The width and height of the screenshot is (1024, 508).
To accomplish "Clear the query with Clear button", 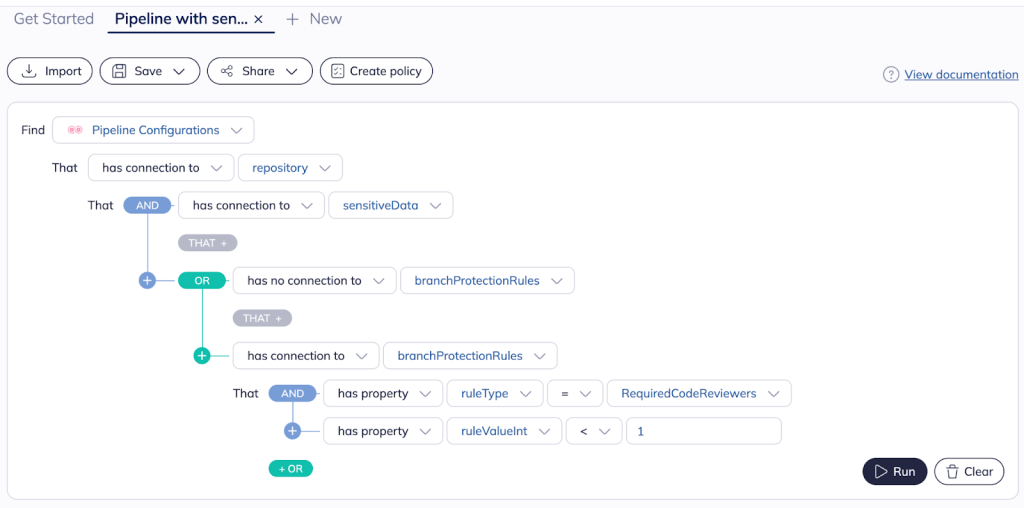I will click(968, 472).
